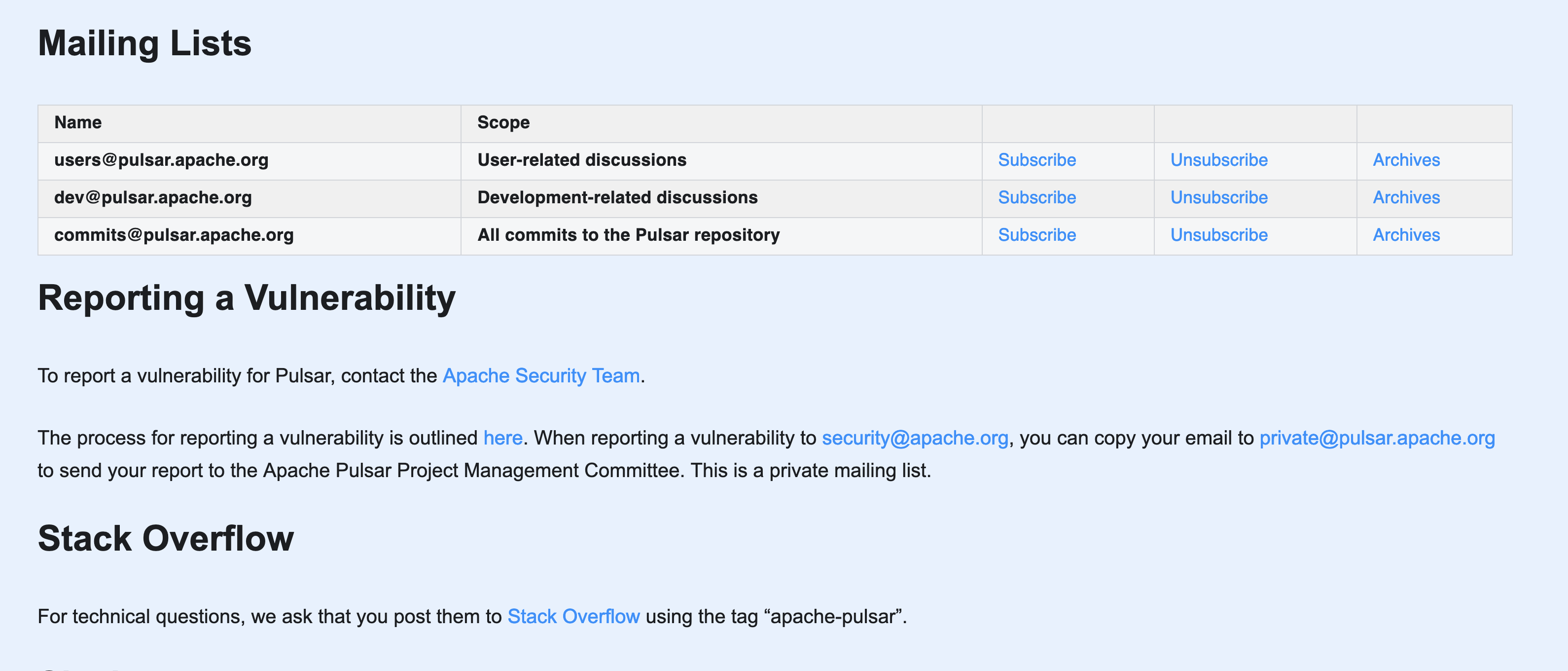Click the Reporting a Vulnerability heading
Screen dimensions: 1568x671
tap(247, 298)
